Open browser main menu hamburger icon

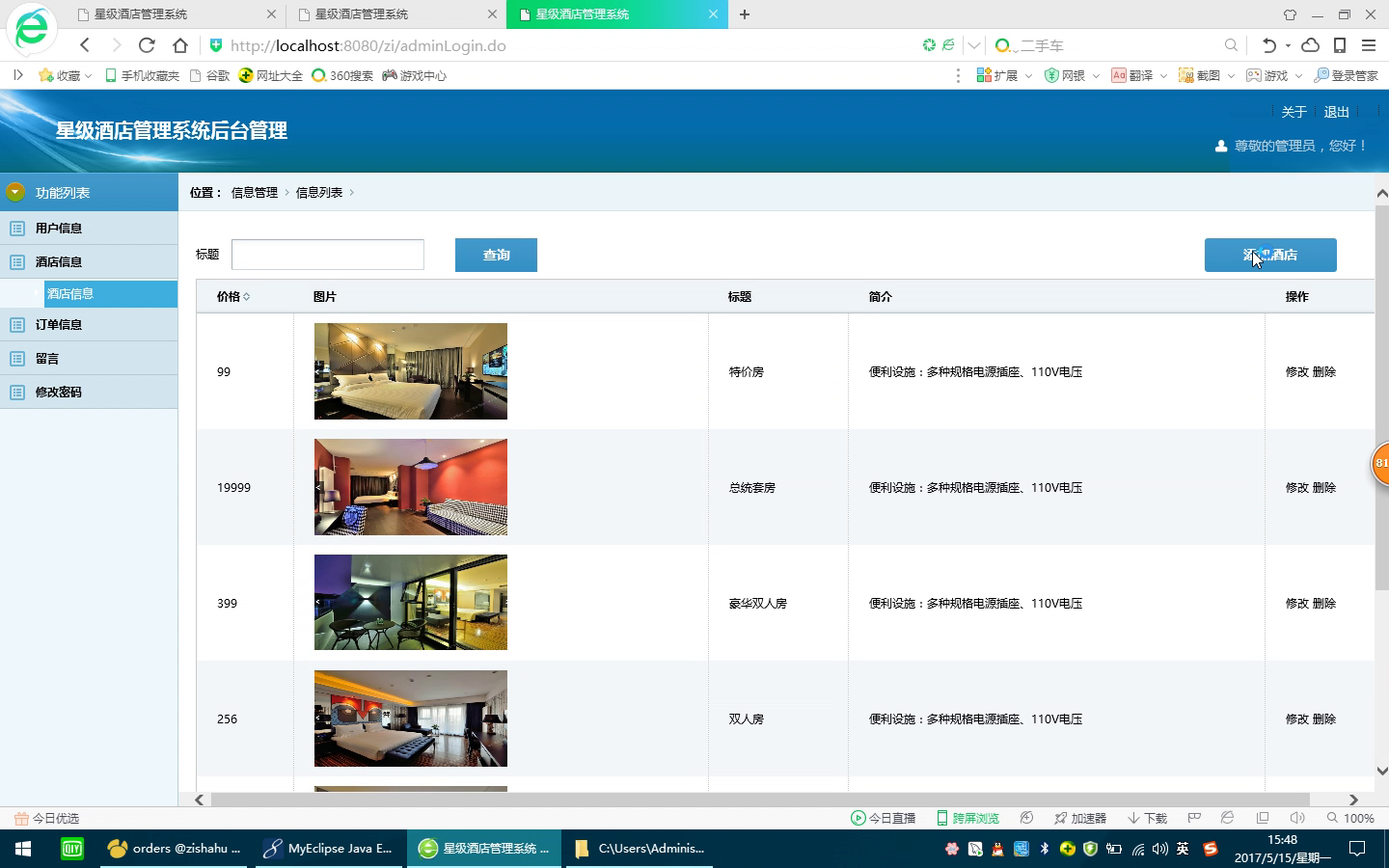pos(1369,45)
